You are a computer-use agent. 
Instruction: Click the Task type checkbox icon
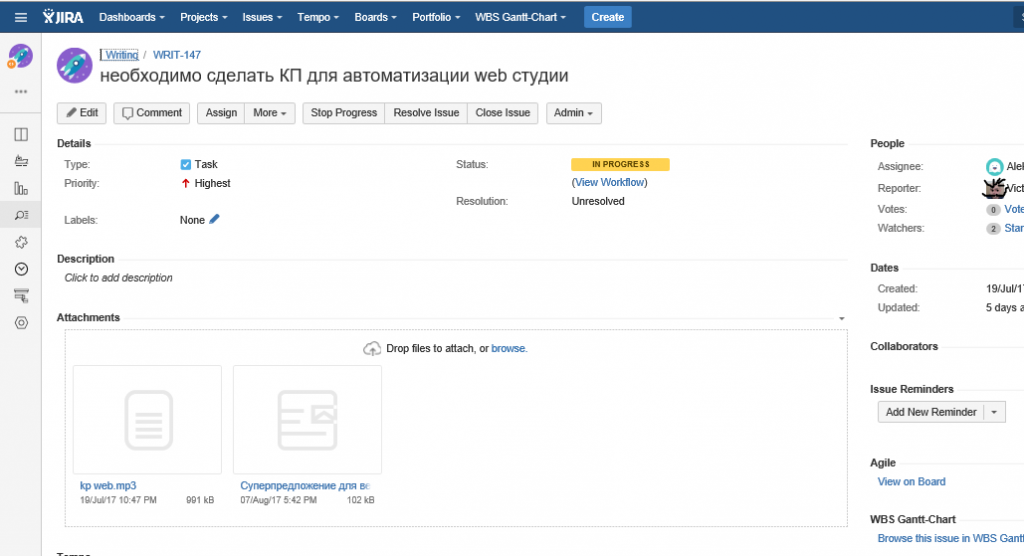pyautogui.click(x=185, y=165)
